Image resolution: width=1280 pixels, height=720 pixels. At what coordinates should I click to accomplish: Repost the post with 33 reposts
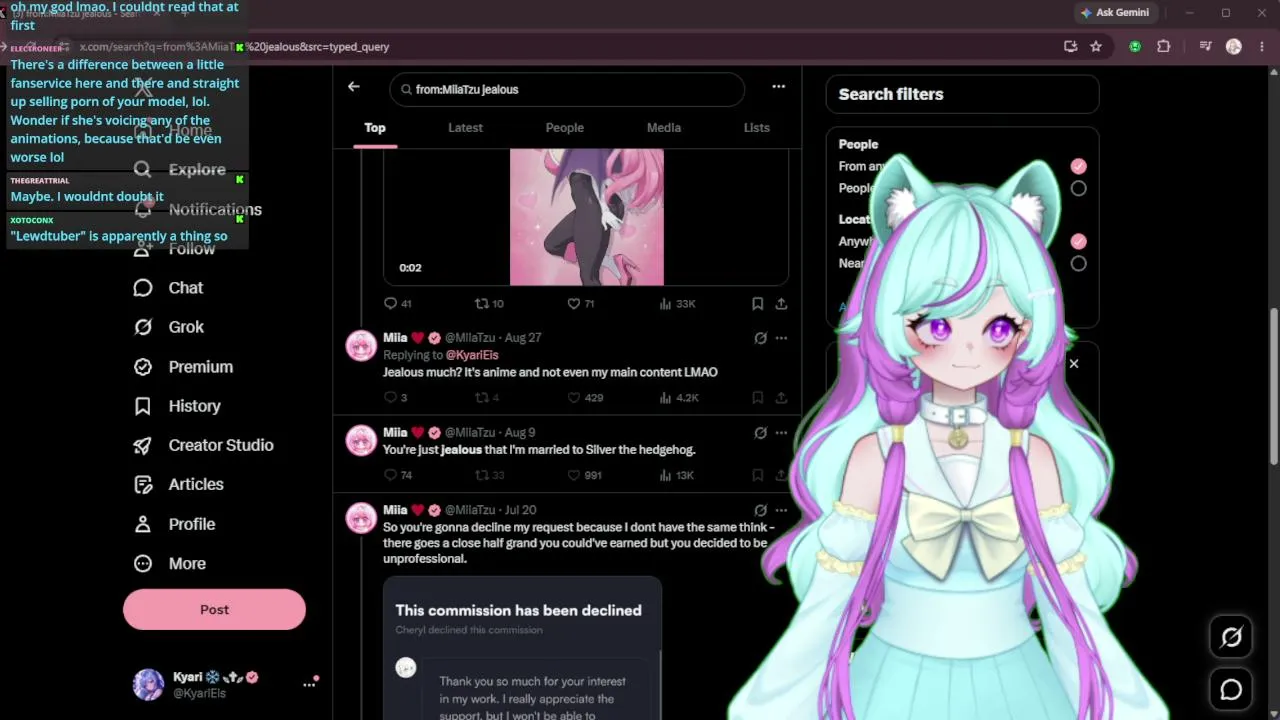489,476
